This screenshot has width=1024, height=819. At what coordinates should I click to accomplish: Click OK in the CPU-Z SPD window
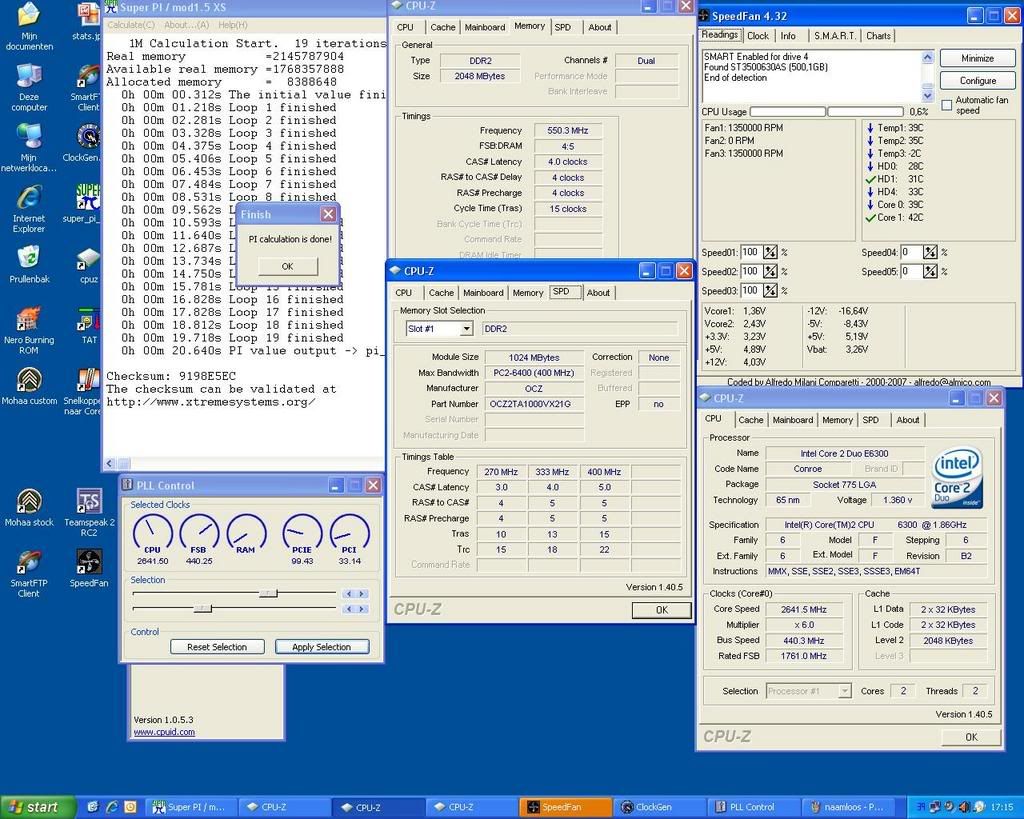[662, 609]
